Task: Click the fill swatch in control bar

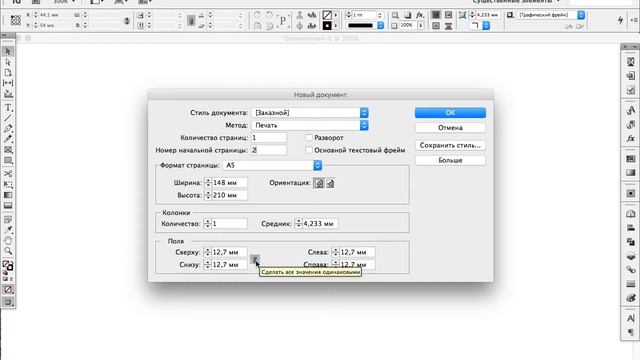Action: 327,15
